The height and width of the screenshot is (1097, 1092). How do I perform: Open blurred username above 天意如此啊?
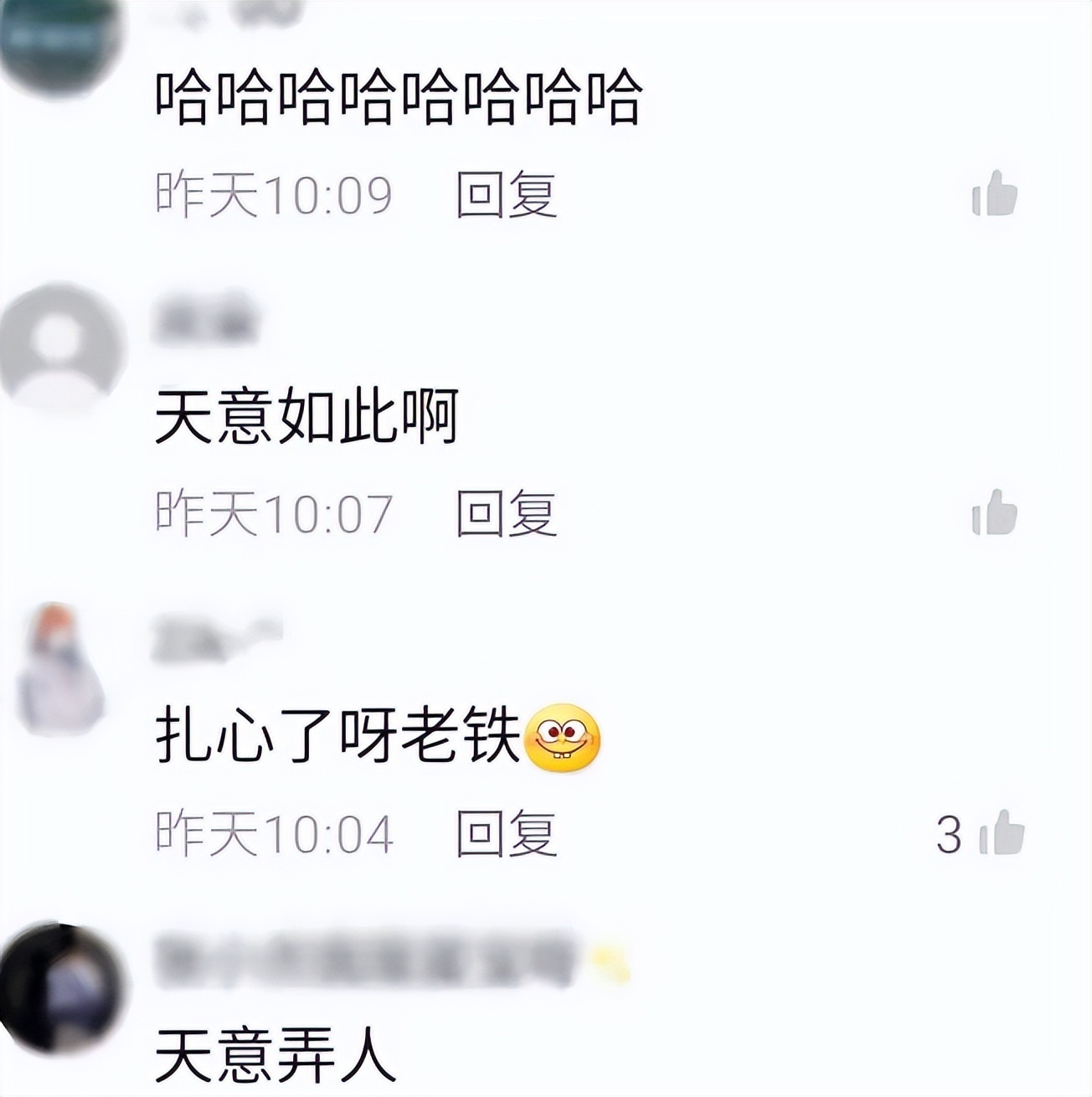[204, 318]
